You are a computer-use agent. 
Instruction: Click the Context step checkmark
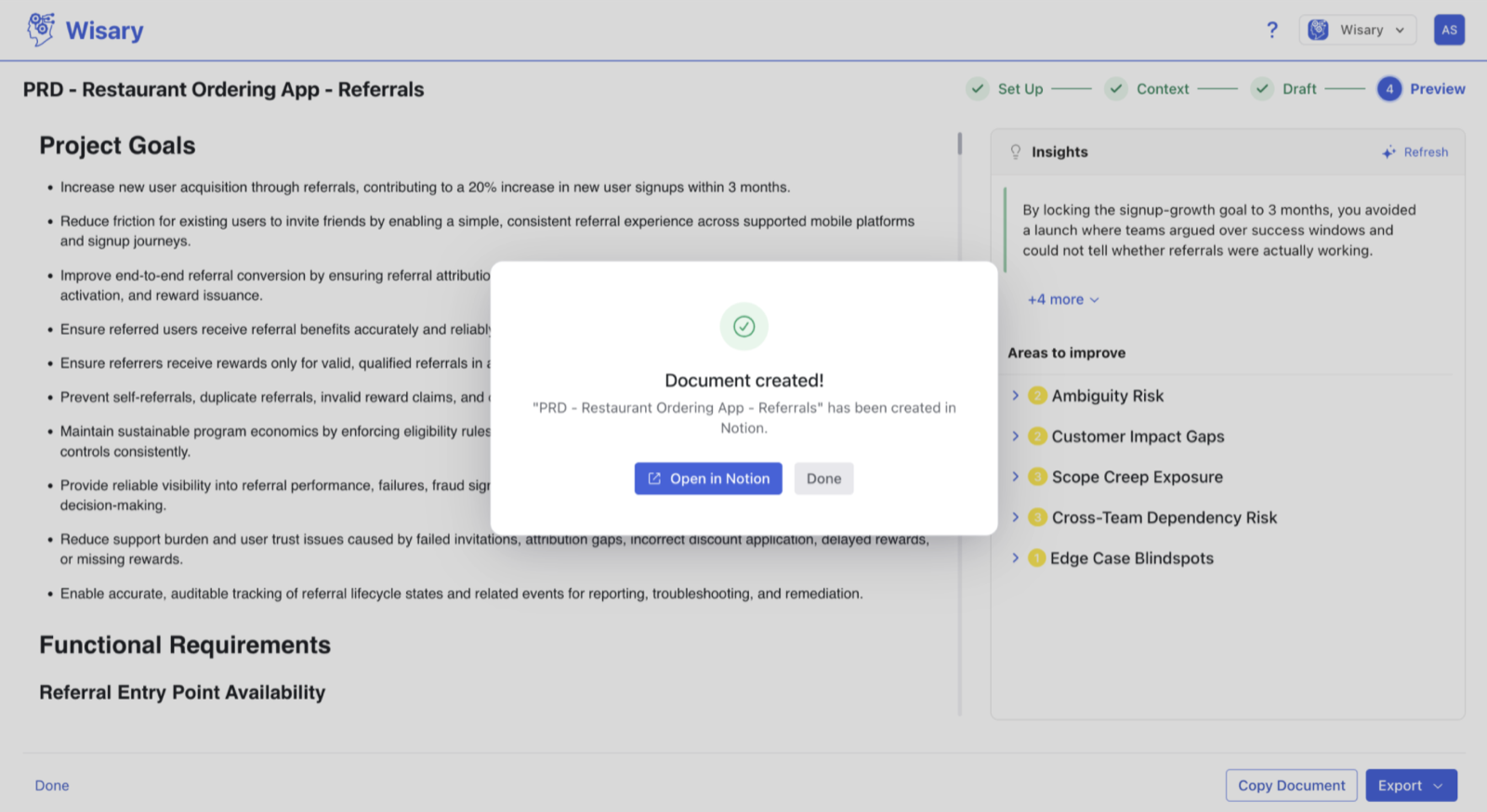coord(1116,89)
